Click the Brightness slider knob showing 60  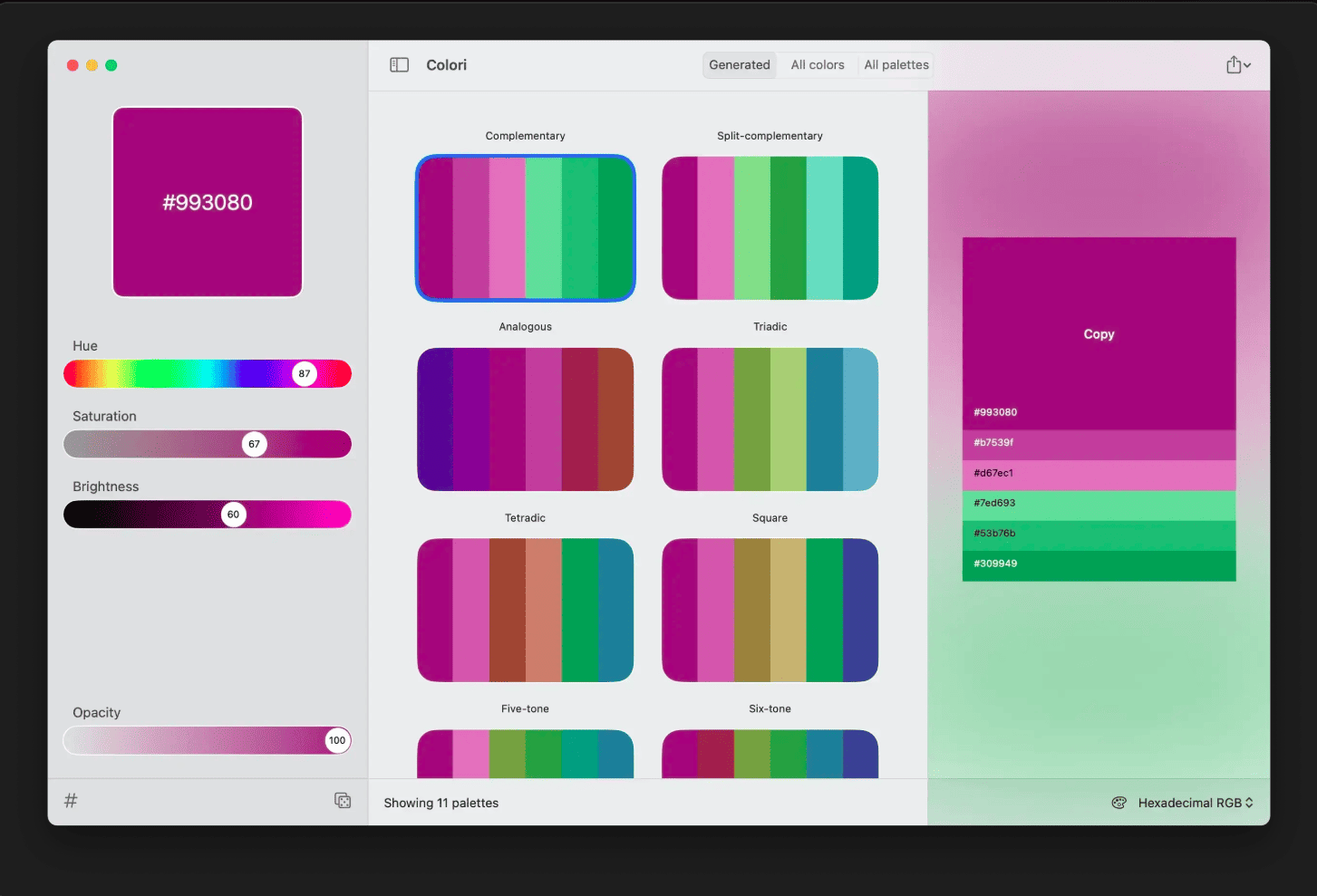tap(234, 515)
